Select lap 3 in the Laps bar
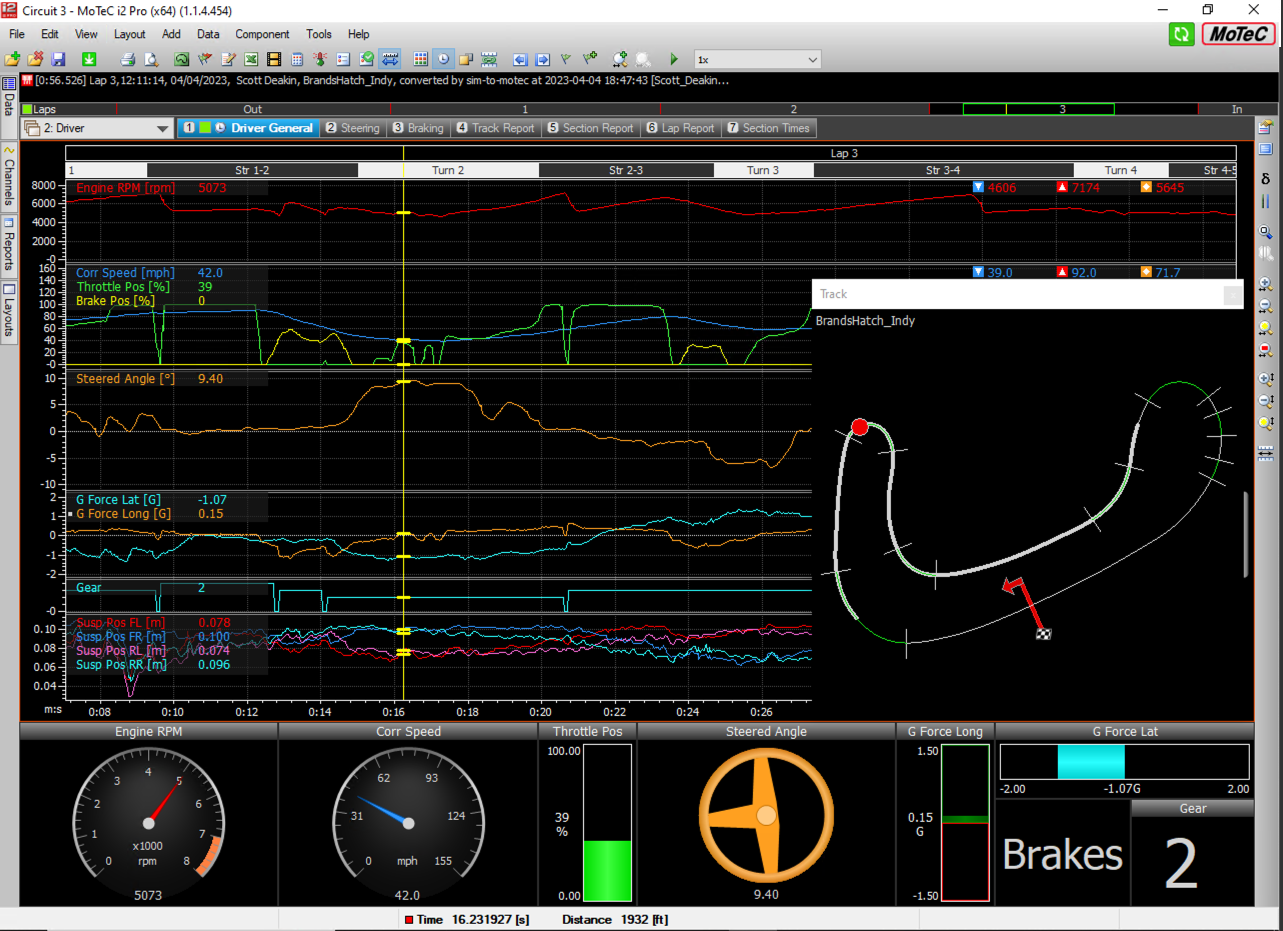Image resolution: width=1283 pixels, height=931 pixels. 1063,109
